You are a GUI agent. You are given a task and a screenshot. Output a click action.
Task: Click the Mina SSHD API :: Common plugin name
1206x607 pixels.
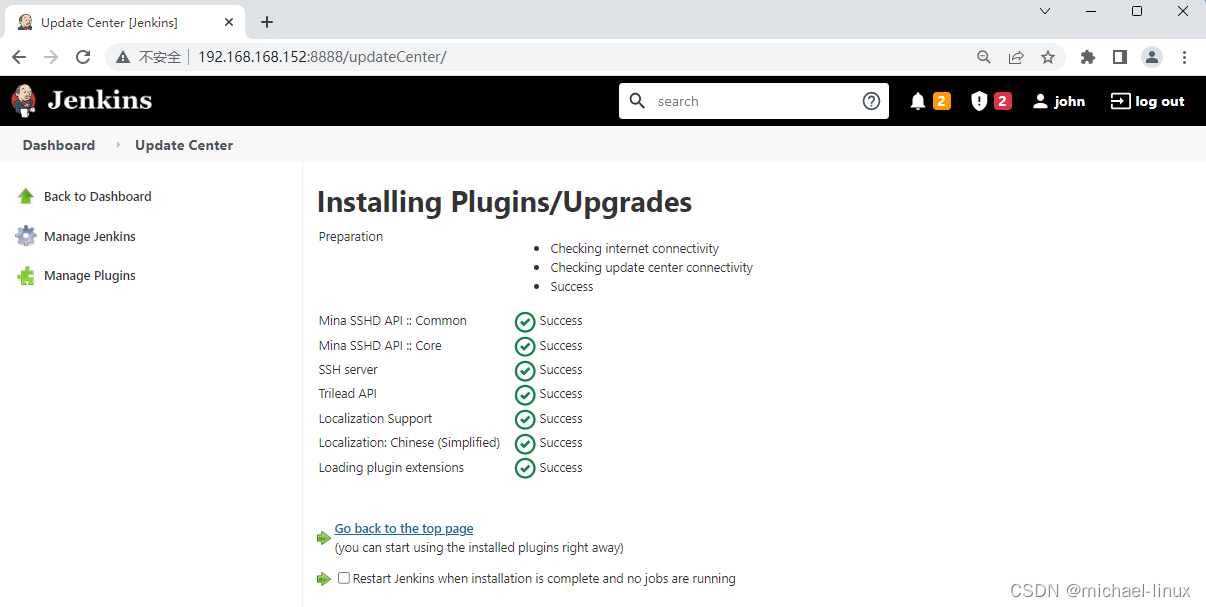pyautogui.click(x=393, y=321)
